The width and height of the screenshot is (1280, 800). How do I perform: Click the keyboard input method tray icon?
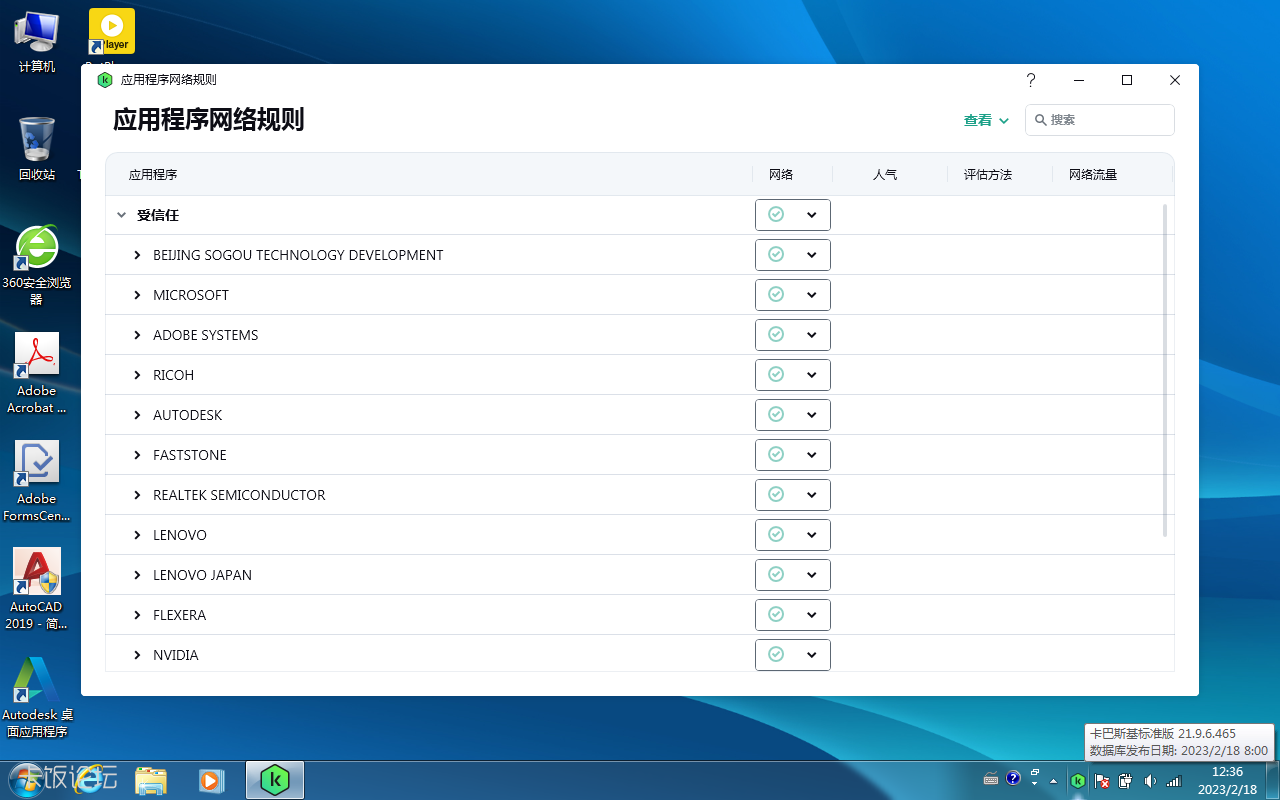click(991, 779)
